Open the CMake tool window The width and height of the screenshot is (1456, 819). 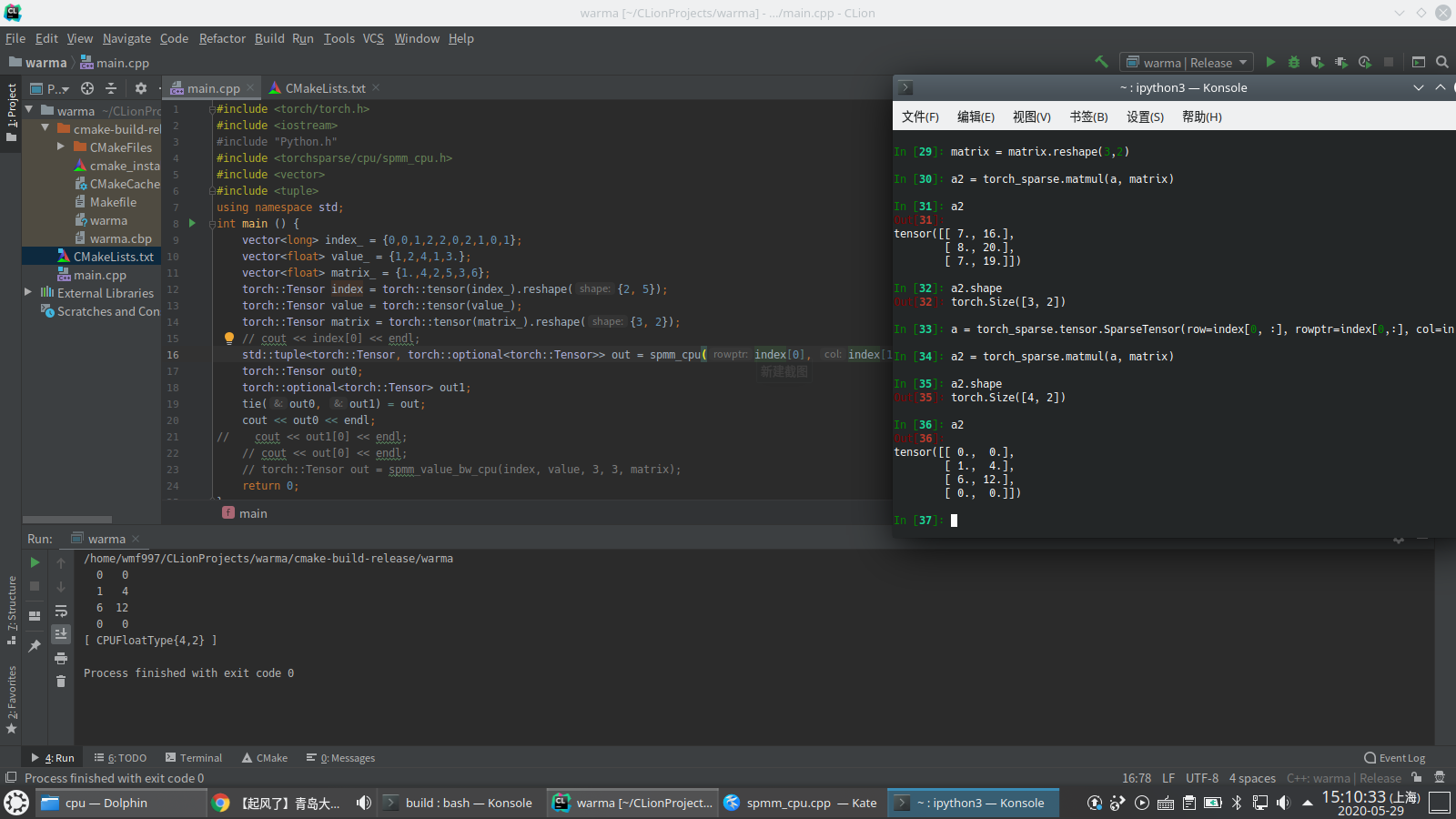point(265,758)
